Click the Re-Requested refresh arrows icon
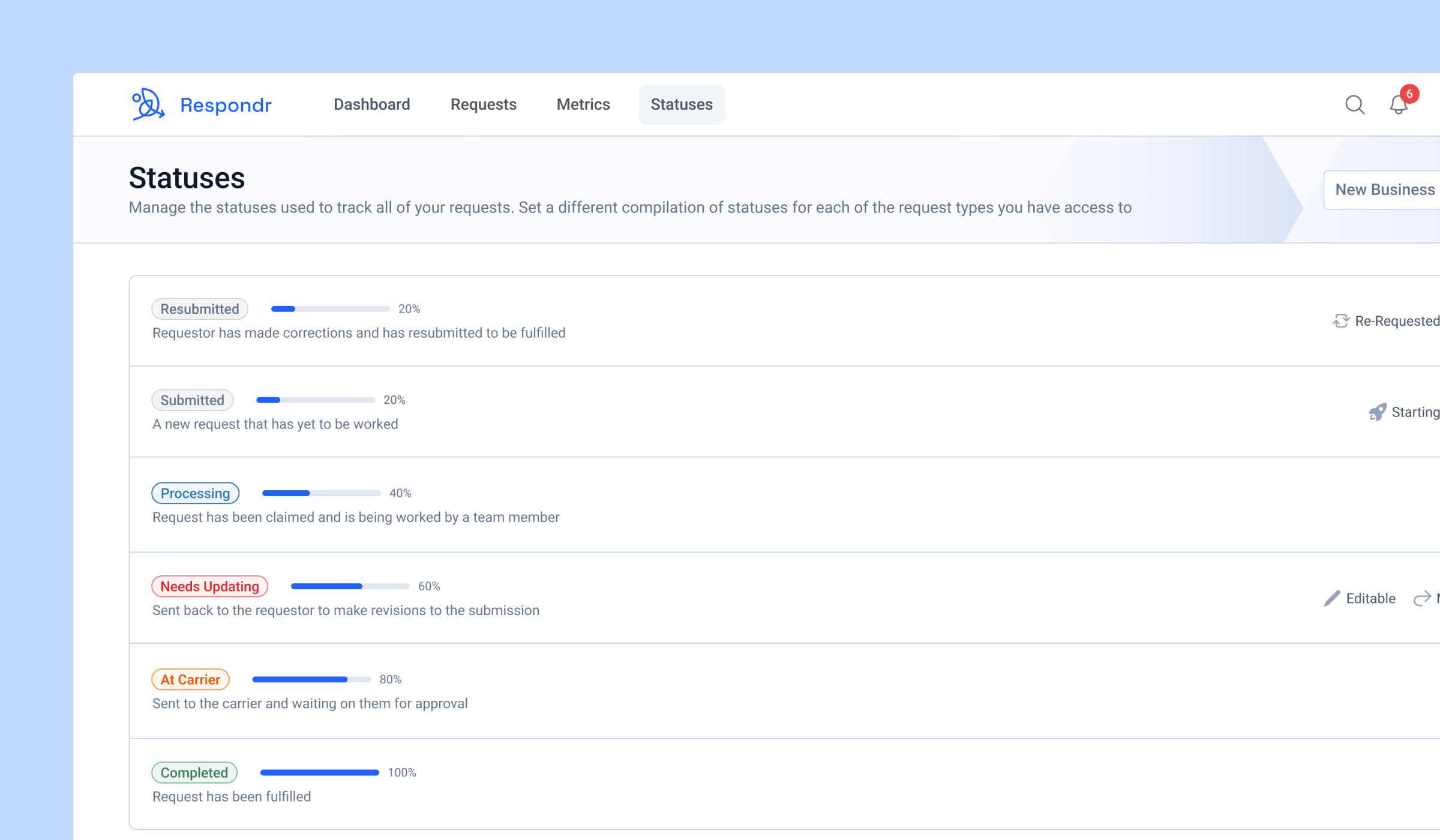Viewport: 1440px width, 840px height. pyautogui.click(x=1341, y=321)
